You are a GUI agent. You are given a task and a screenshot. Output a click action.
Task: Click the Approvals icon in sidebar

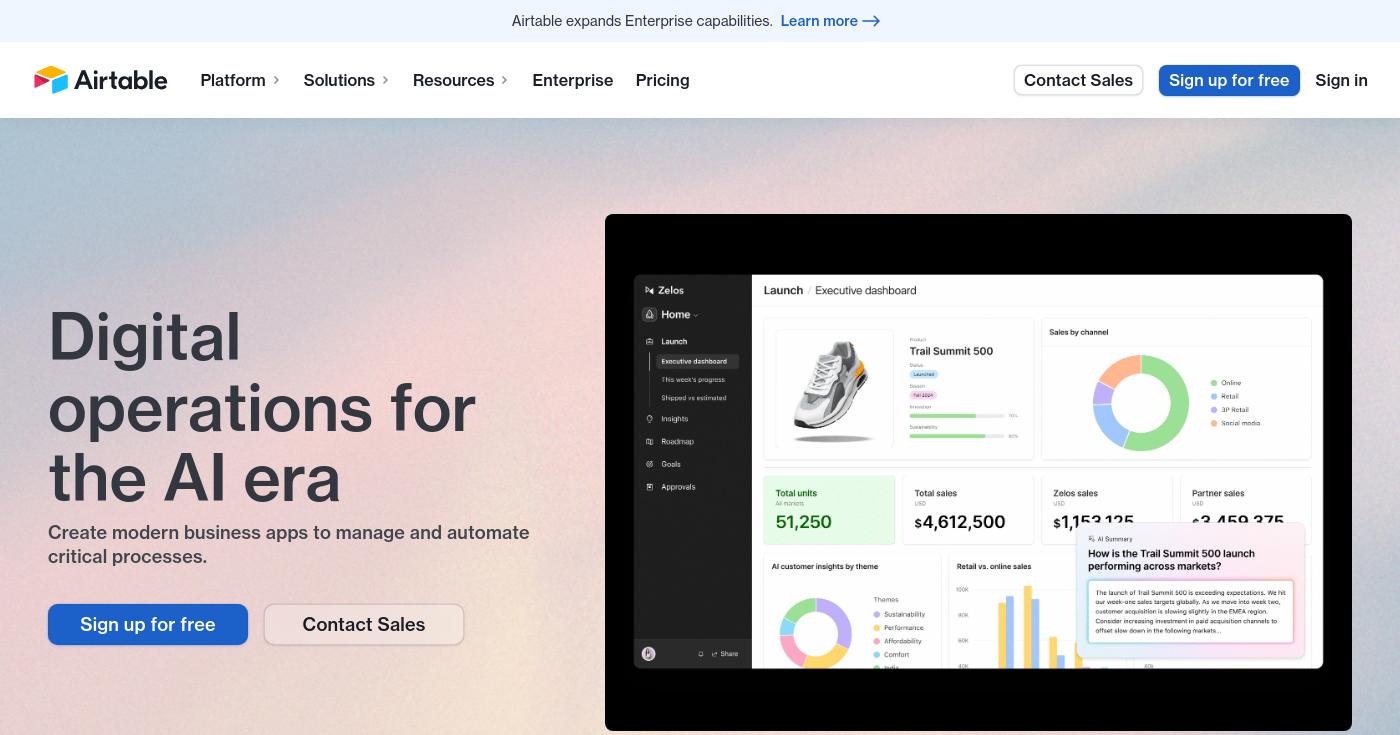click(649, 487)
